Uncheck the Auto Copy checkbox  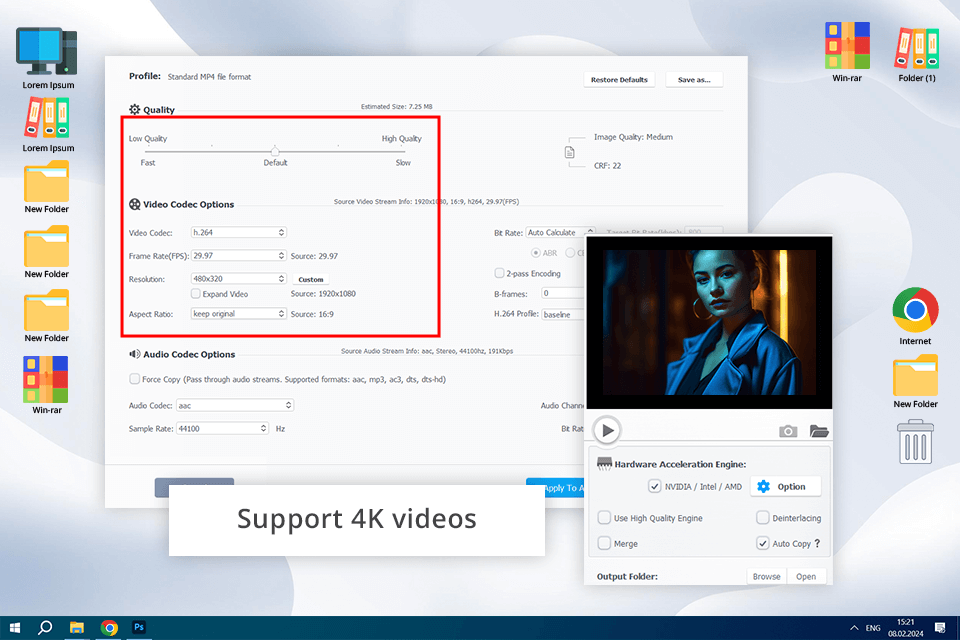point(762,543)
